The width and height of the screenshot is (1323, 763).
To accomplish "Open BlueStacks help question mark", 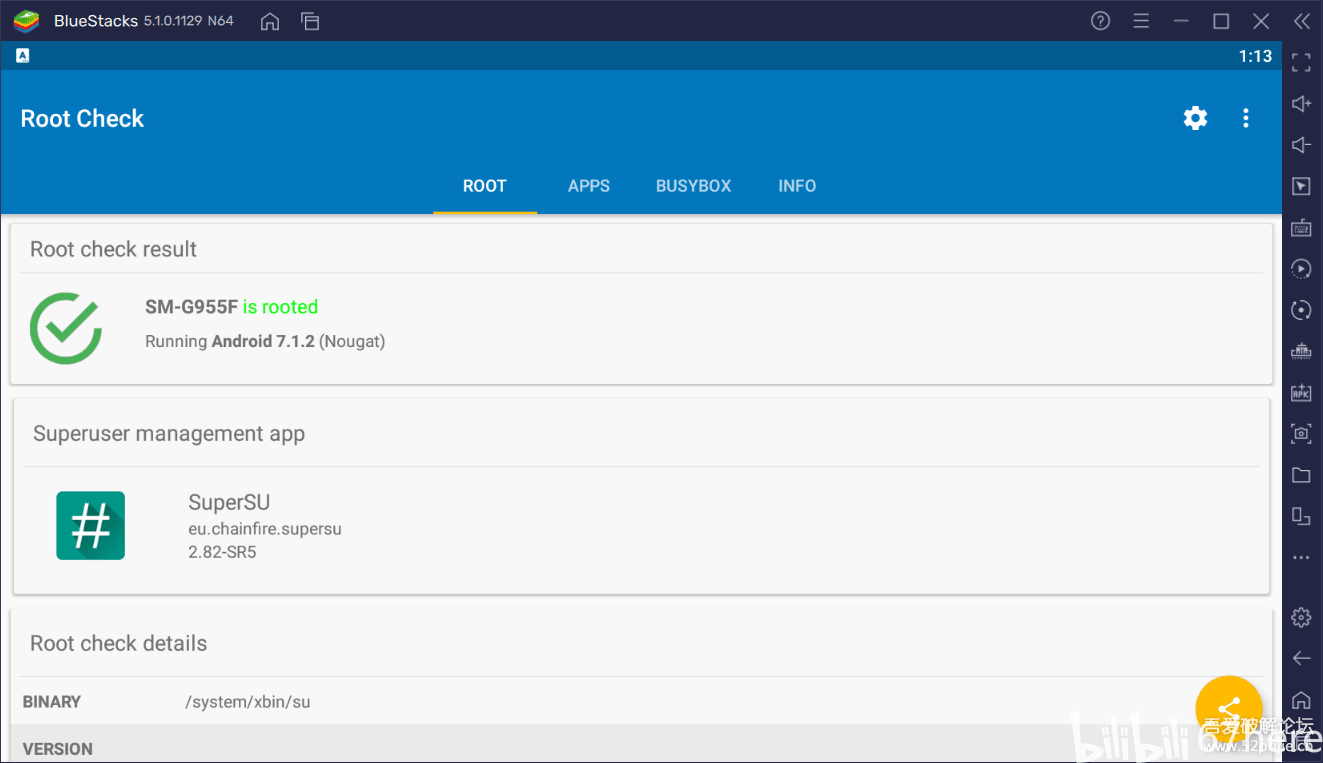I will click(x=1101, y=21).
